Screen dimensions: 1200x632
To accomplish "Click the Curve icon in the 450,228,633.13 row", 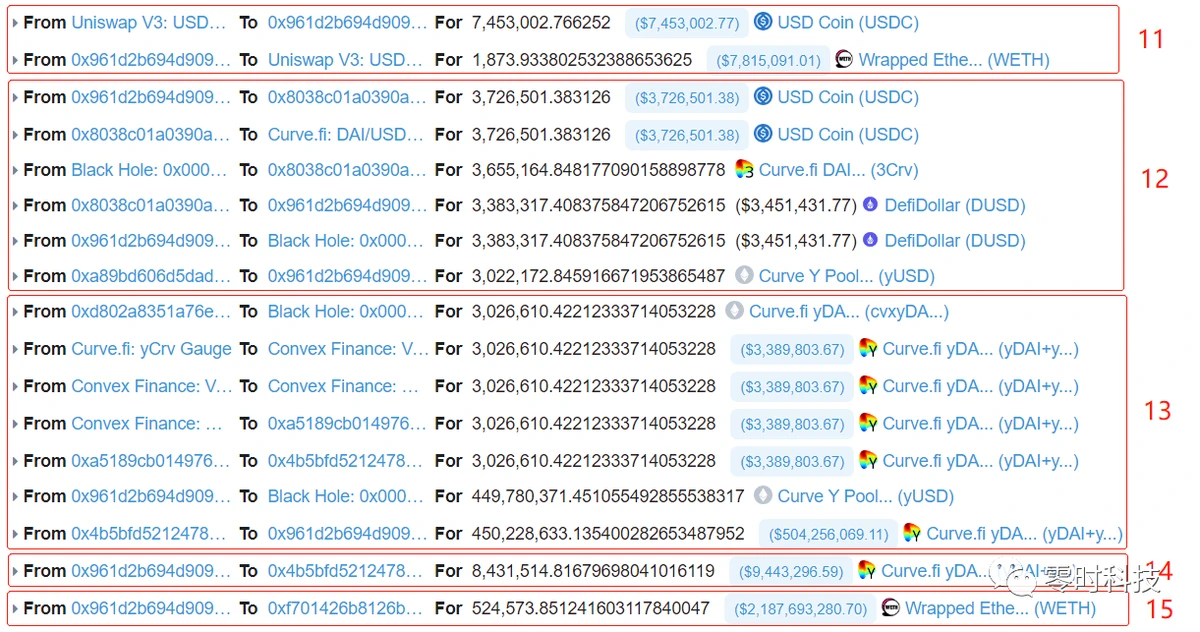I will point(912,534).
